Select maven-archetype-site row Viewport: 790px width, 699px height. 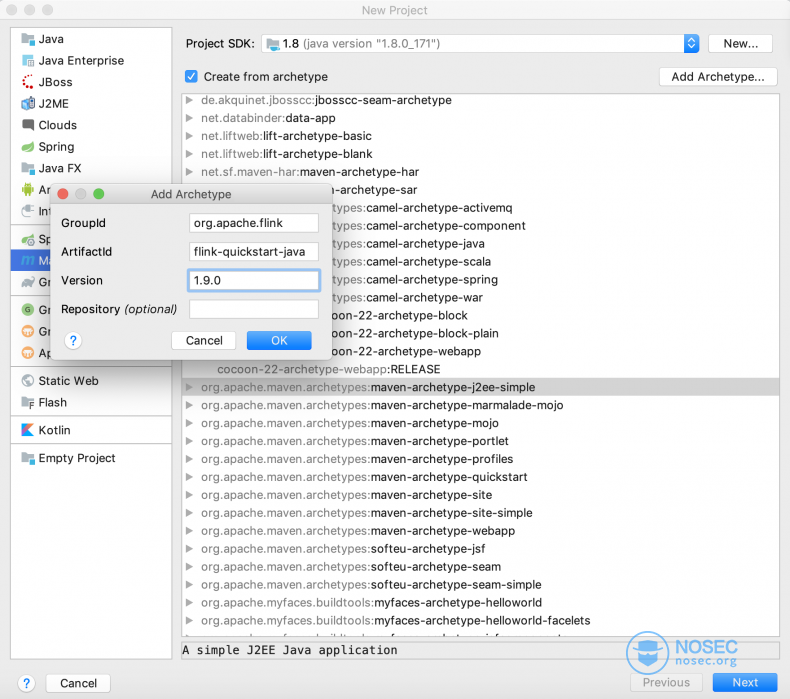point(481,495)
